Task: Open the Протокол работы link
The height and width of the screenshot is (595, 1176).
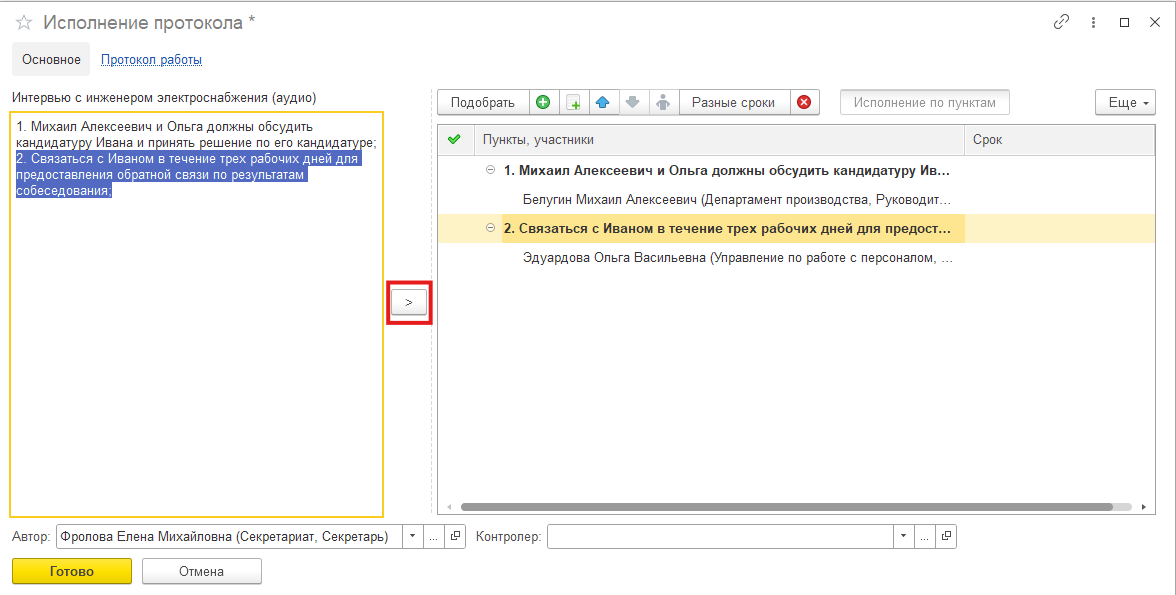Action: [x=152, y=59]
